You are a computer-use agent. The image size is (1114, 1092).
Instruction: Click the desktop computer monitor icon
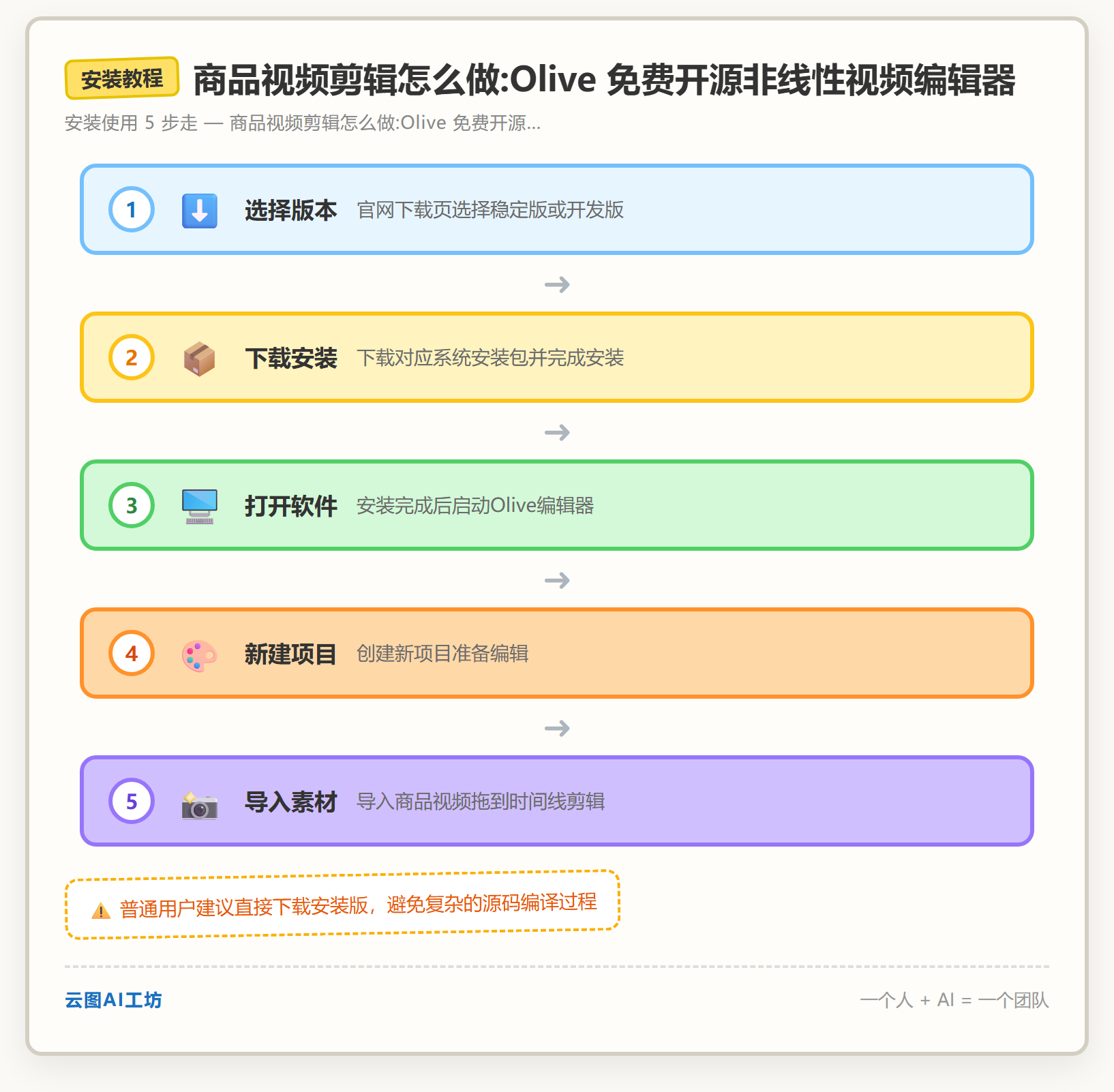[x=200, y=506]
